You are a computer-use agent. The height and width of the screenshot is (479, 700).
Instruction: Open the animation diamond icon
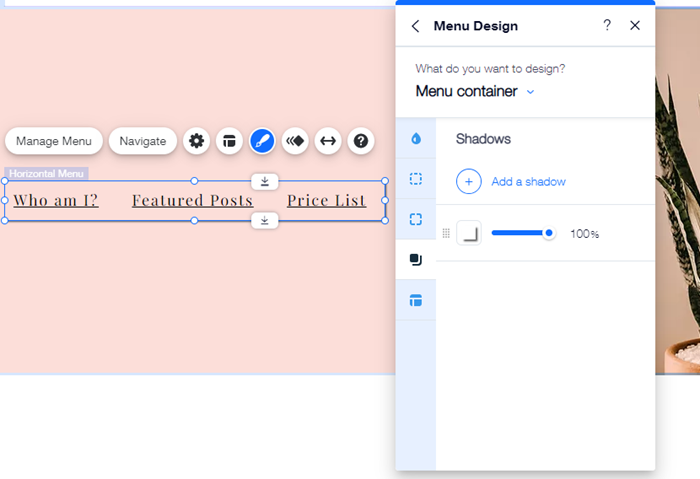pyautogui.click(x=295, y=141)
